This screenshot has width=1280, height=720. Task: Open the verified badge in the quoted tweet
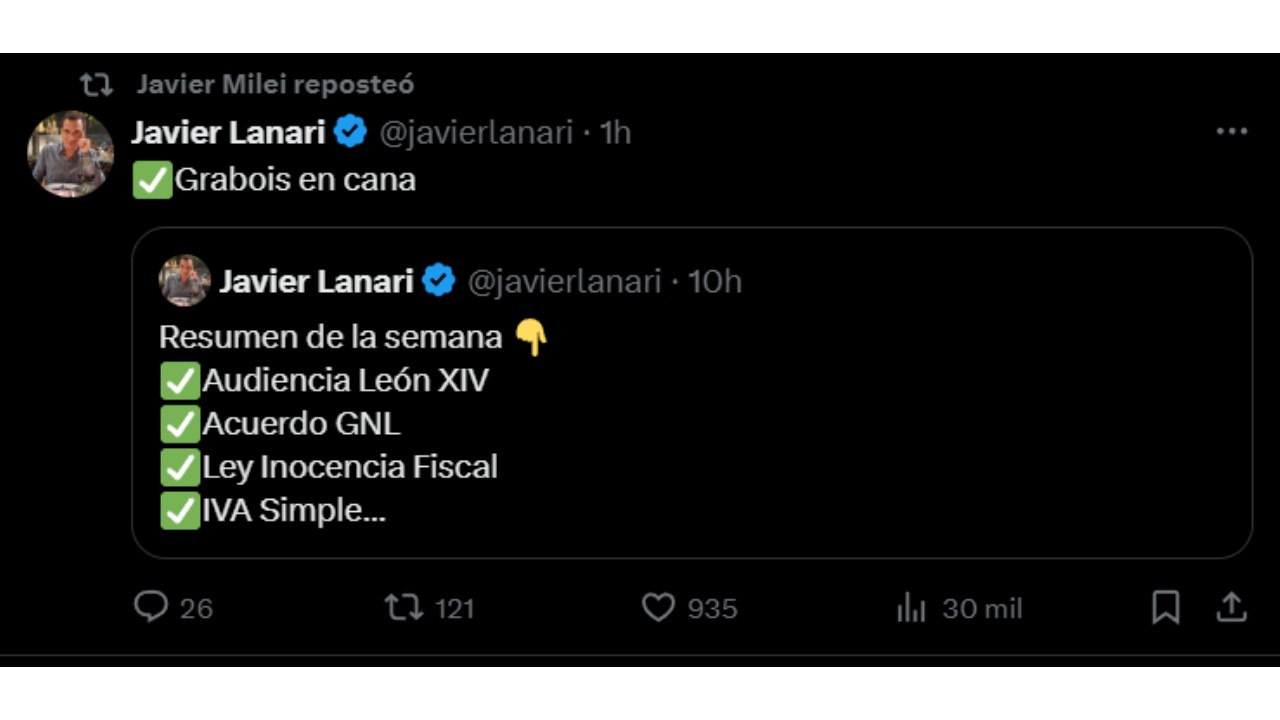438,281
